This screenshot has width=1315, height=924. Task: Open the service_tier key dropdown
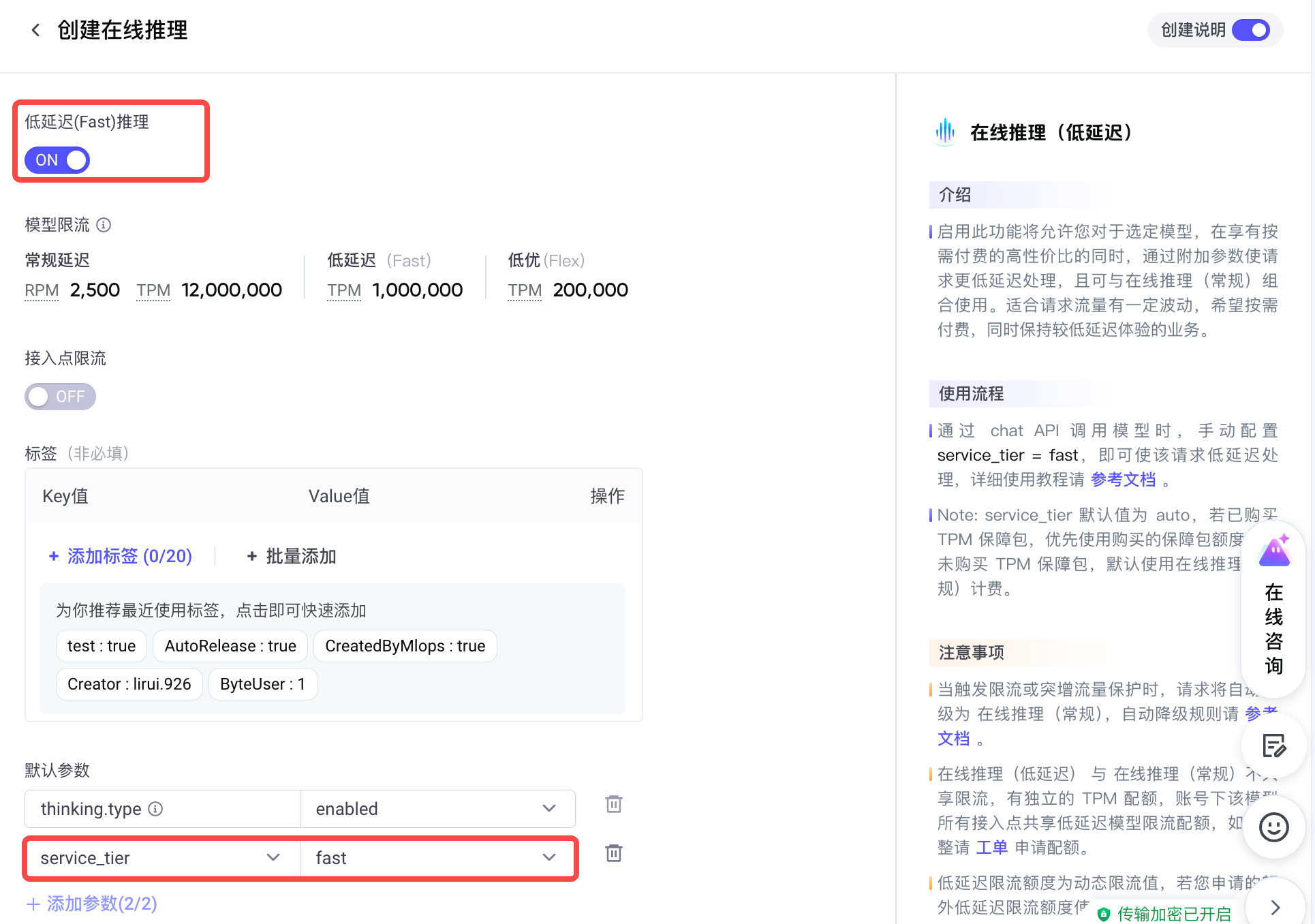pyautogui.click(x=162, y=858)
